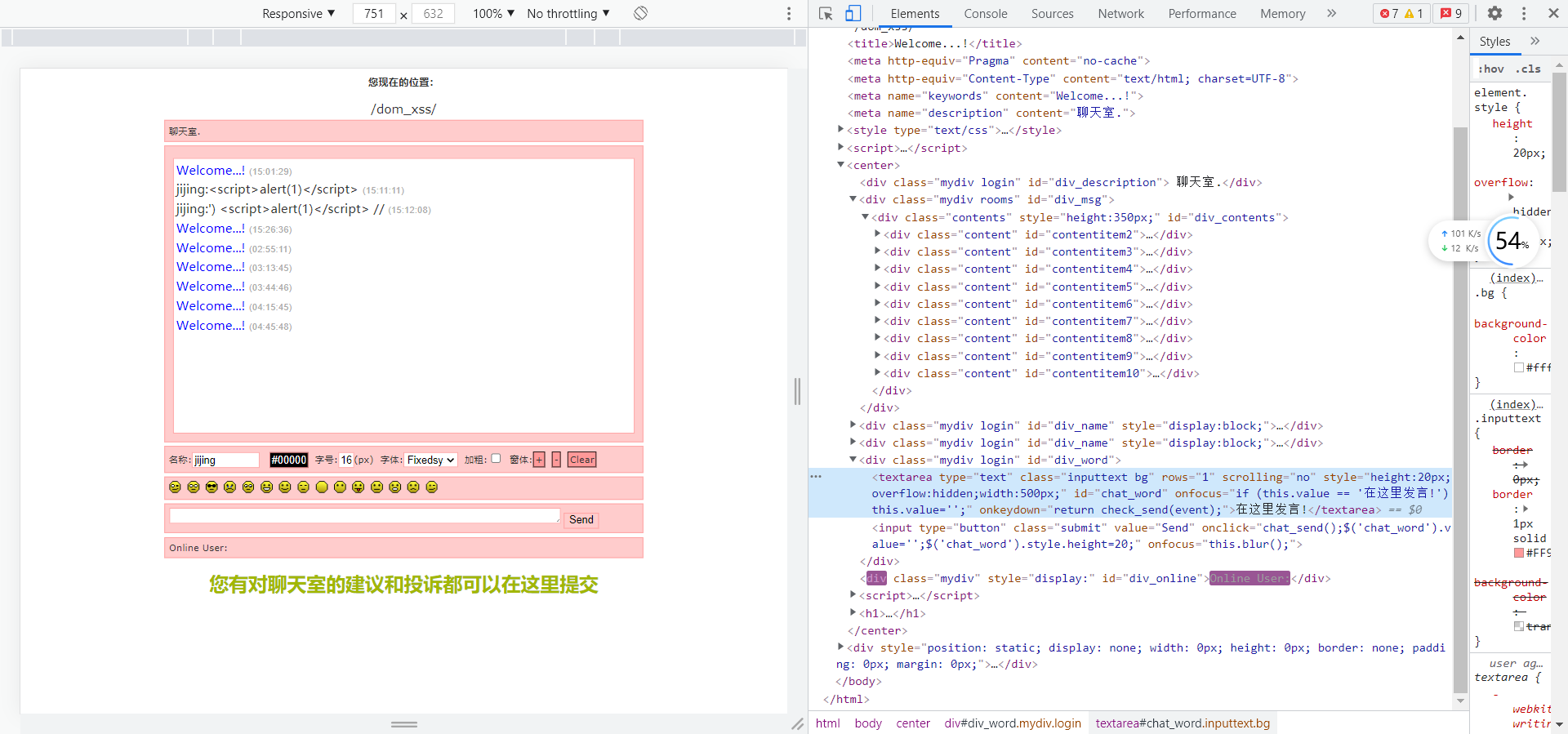Viewport: 1568px width, 734px height.
Task: Open the 100% zoom dropdown
Action: (x=493, y=13)
